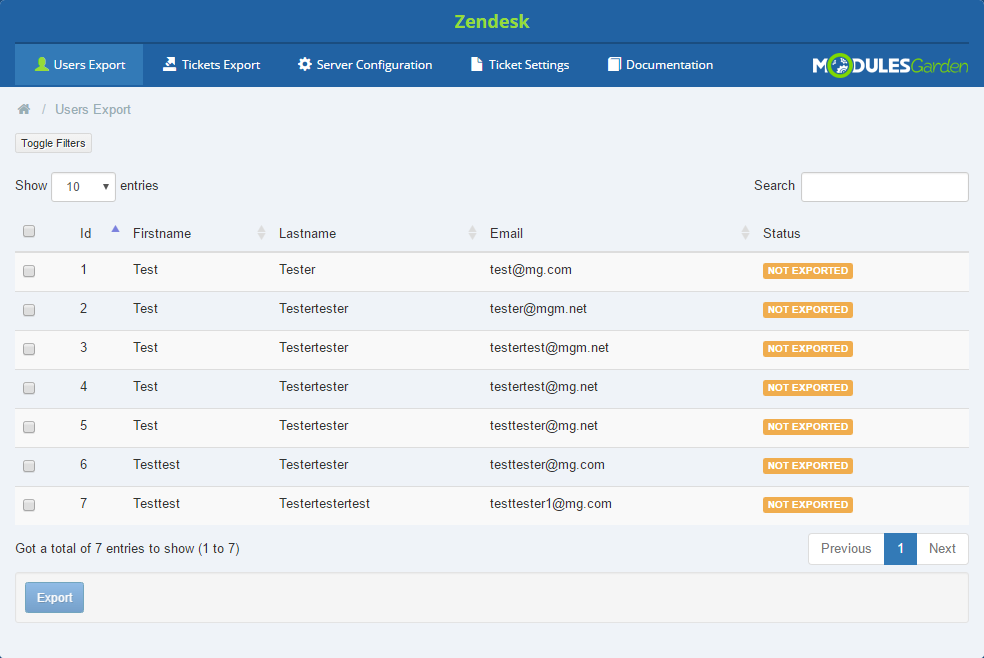Viewport: 984px width, 658px height.
Task: Click the Tickets Export icon
Action: [x=169, y=64]
